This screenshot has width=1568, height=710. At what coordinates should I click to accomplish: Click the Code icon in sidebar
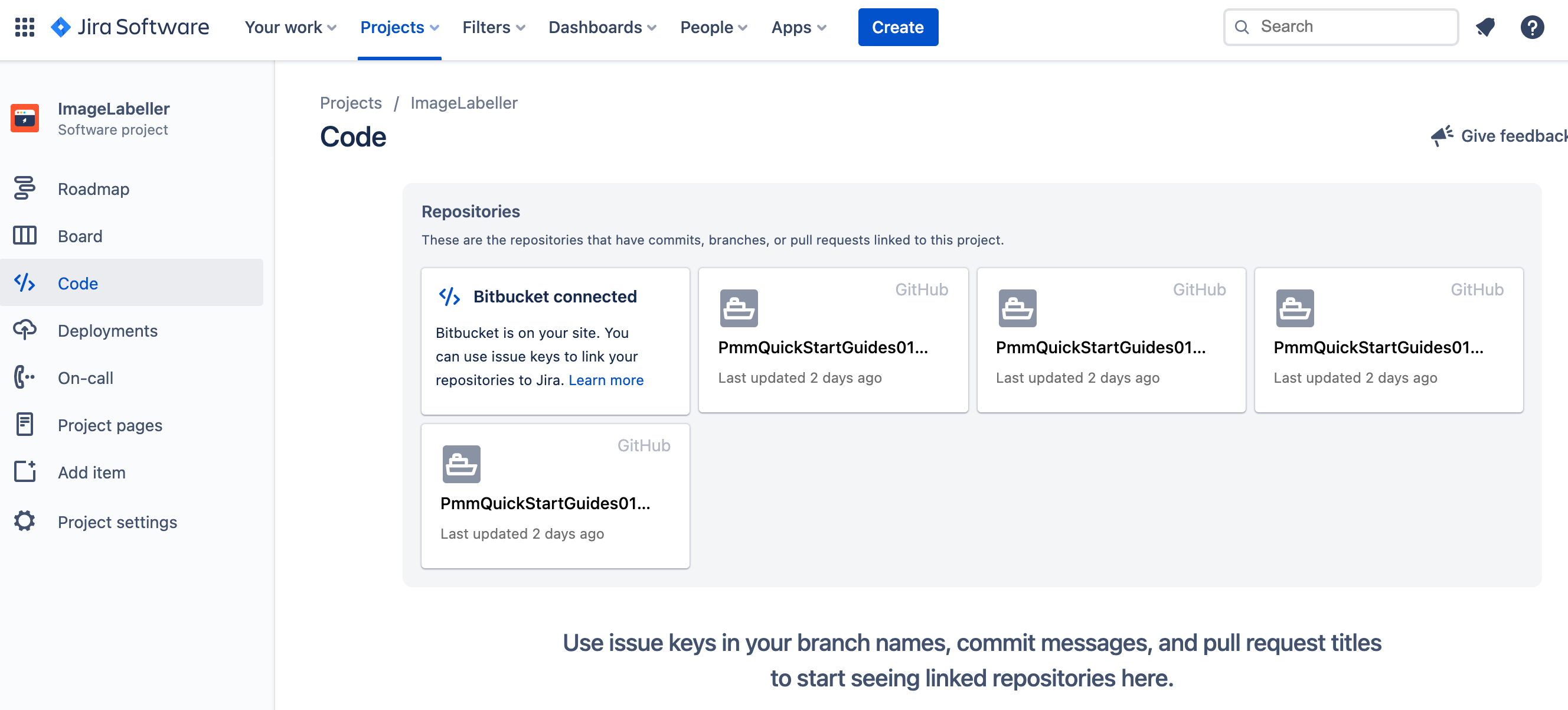[x=24, y=283]
